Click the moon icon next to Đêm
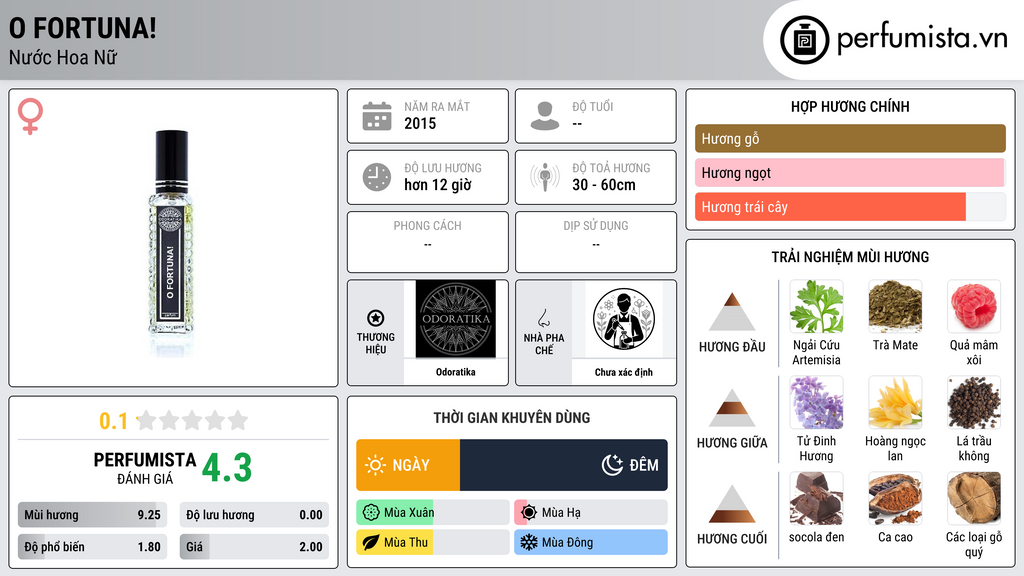1024x576 pixels. [612, 465]
